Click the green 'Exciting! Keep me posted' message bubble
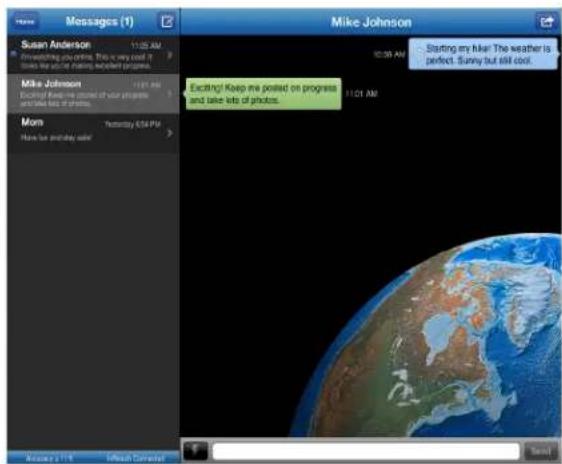Image resolution: width=562 pixels, height=464 pixels. pyautogui.click(x=263, y=94)
